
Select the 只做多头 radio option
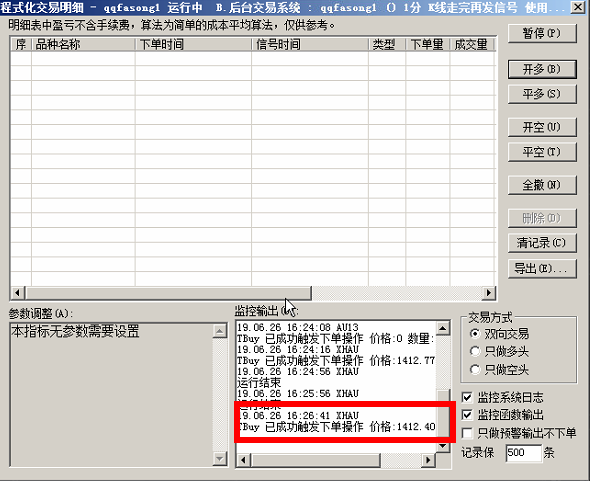pyautogui.click(x=499, y=352)
